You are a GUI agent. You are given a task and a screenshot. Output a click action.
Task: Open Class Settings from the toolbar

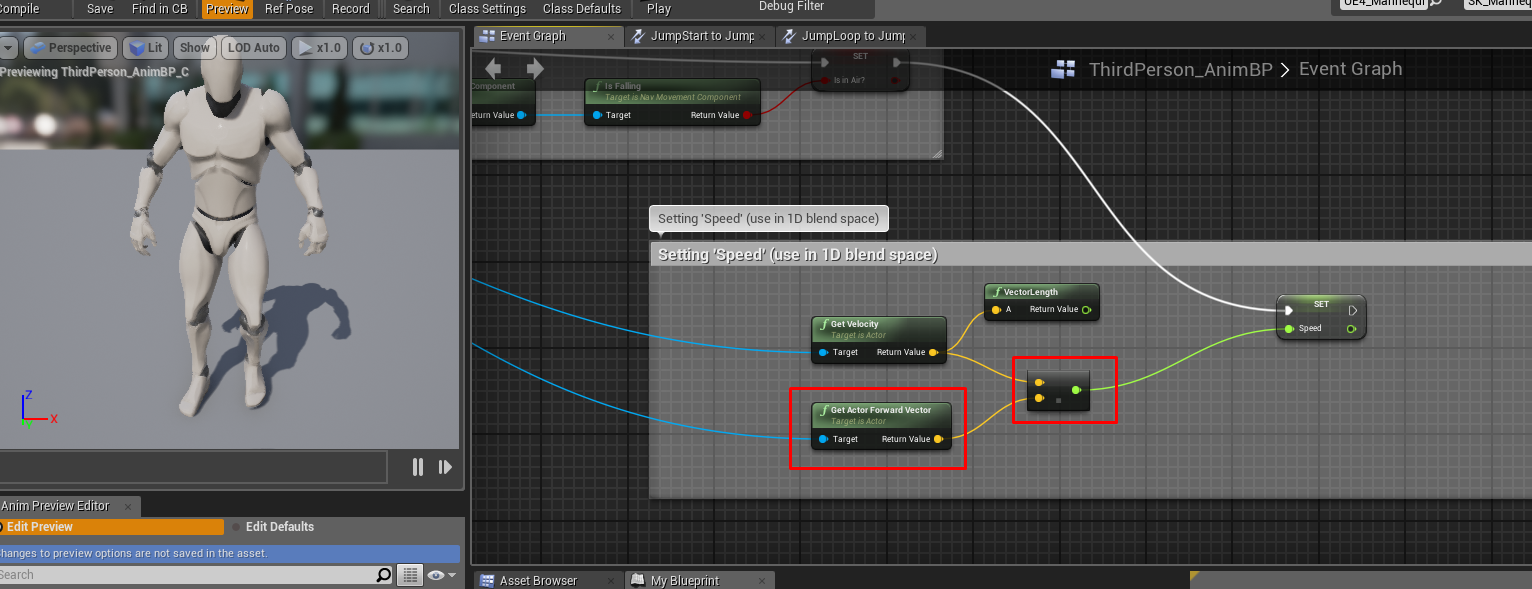tap(487, 9)
